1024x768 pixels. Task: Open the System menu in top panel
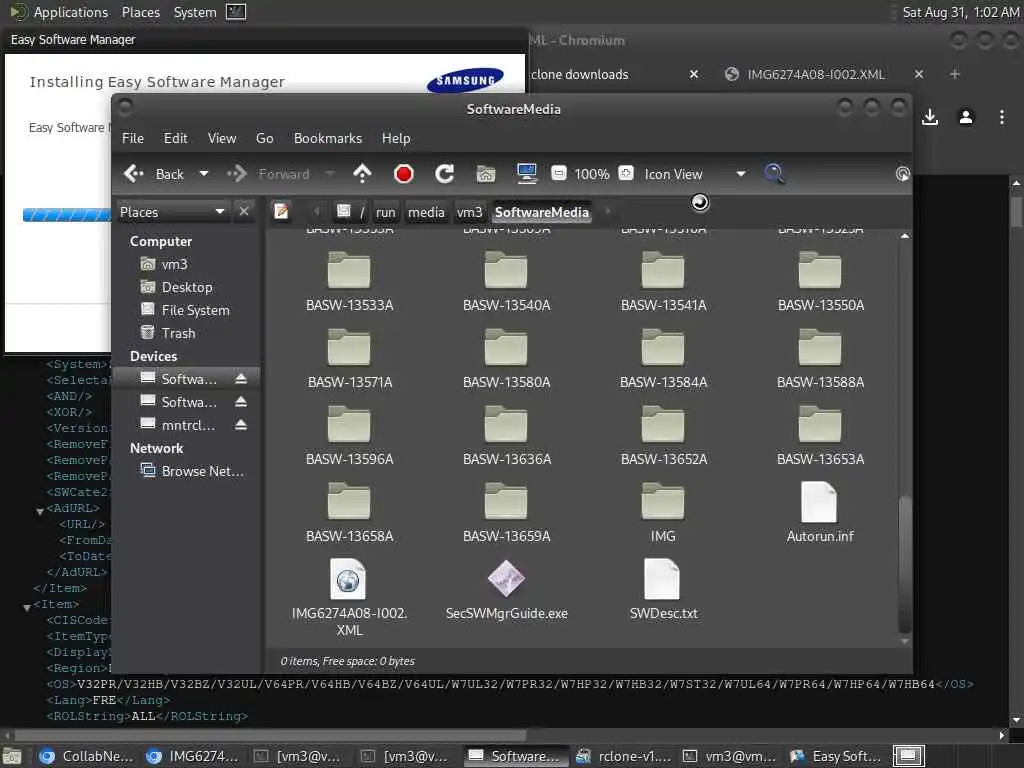pyautogui.click(x=195, y=12)
